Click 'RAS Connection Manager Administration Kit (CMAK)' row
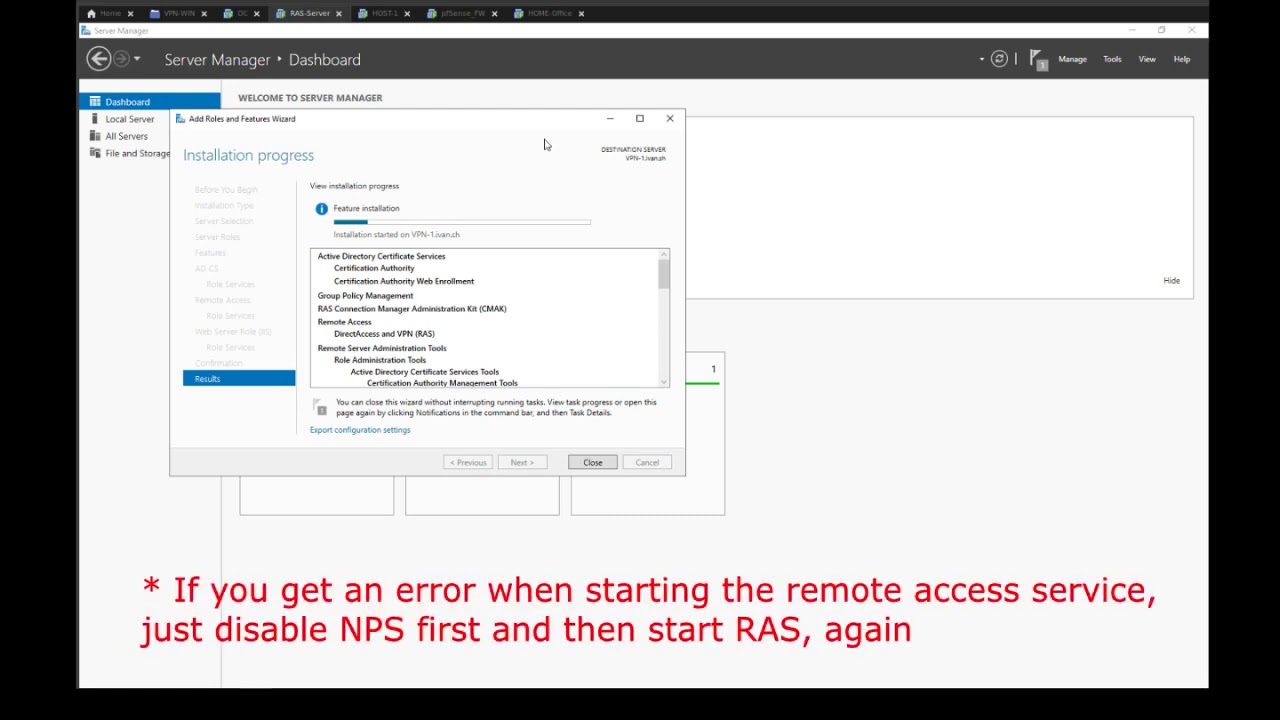Screen dimensions: 1280x720 [412, 309]
